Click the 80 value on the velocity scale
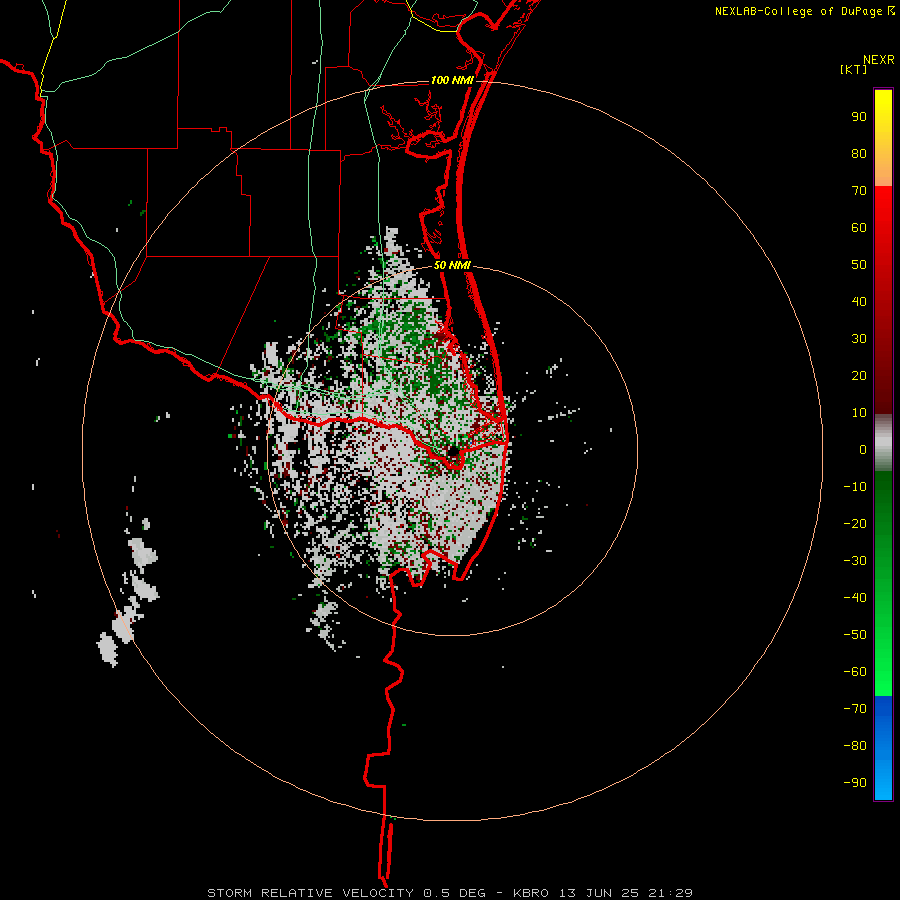This screenshot has width=900, height=900. (x=859, y=153)
